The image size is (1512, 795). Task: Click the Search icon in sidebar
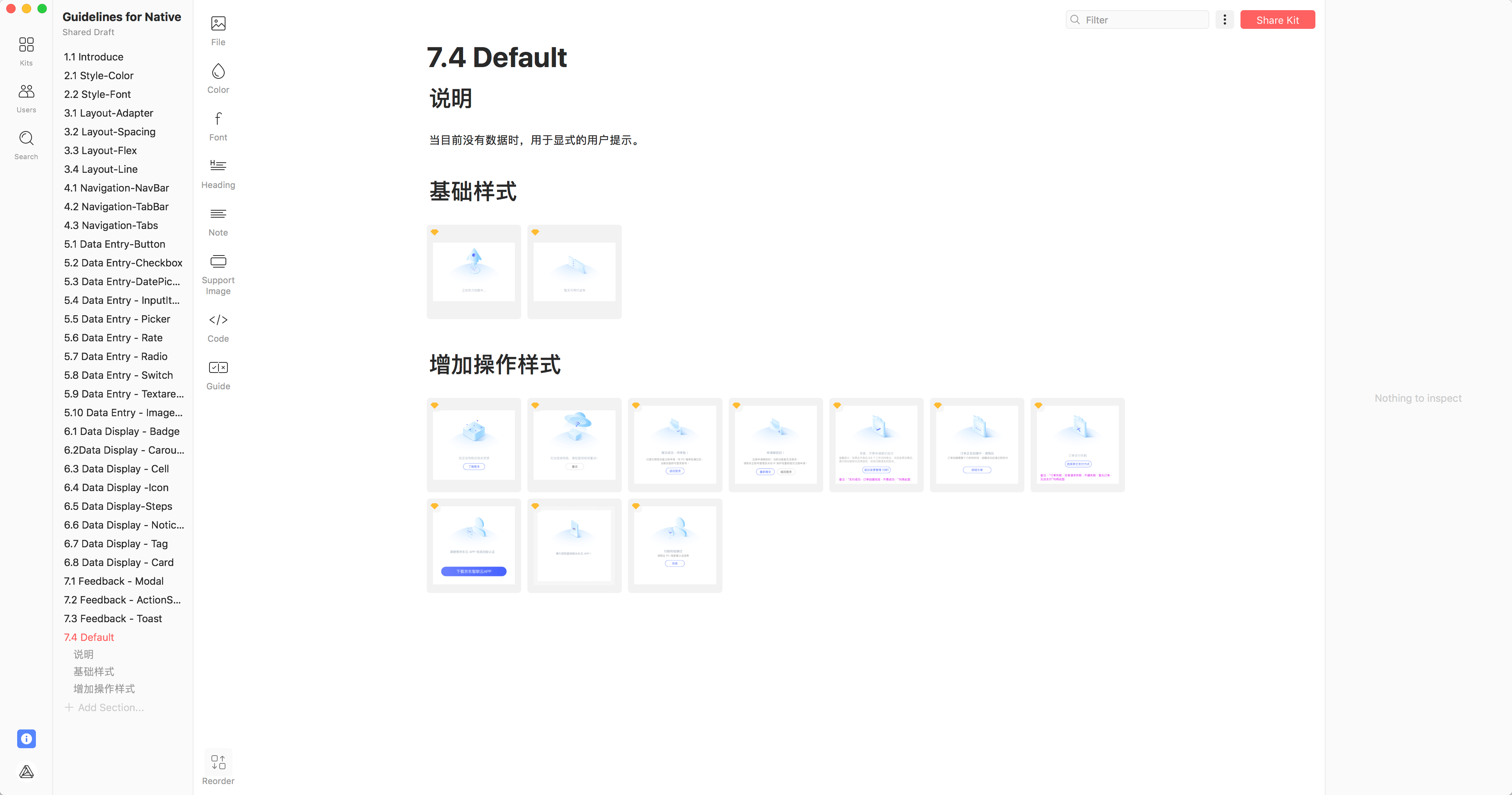point(27,144)
